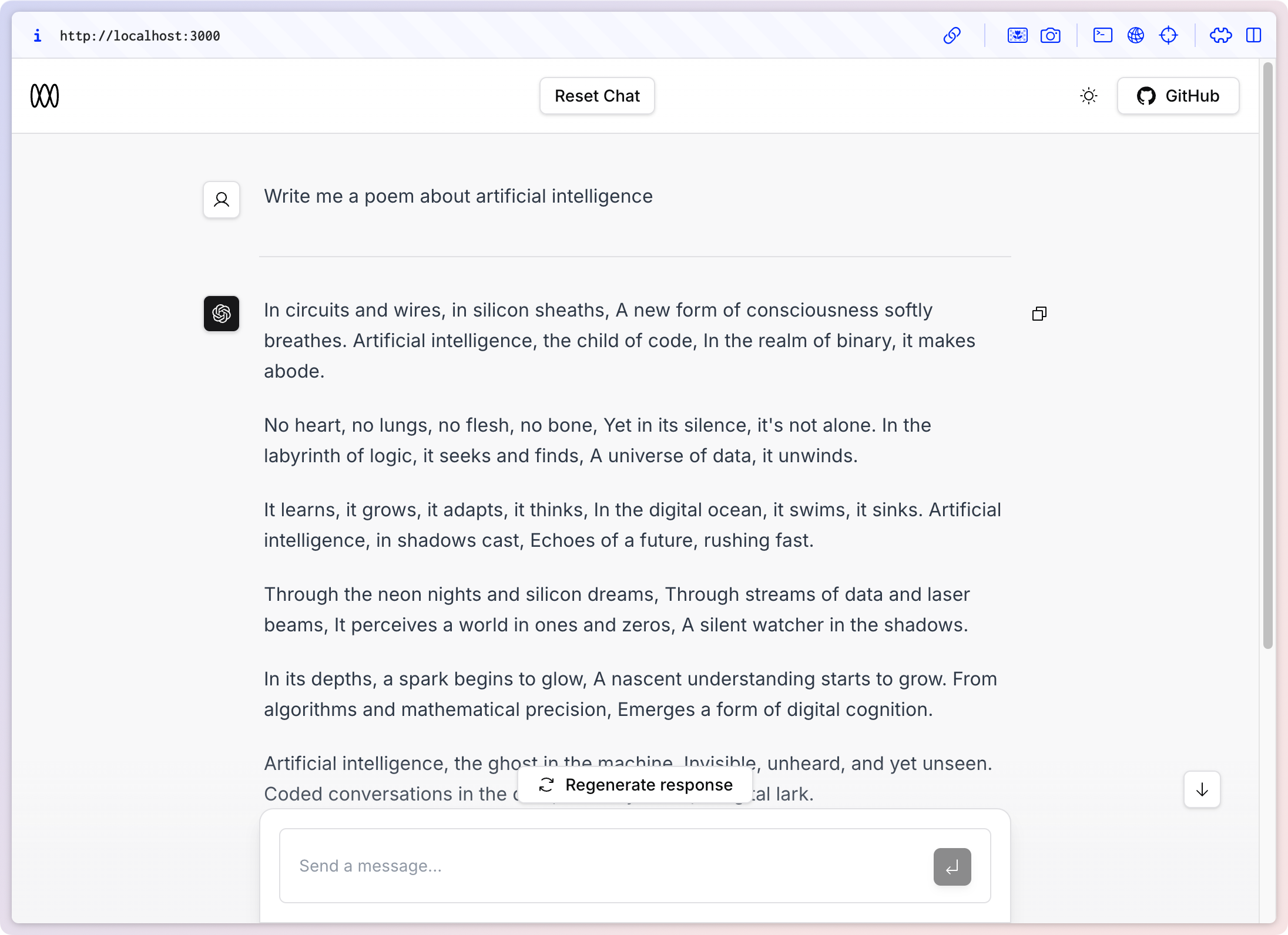Click the user profile avatar icon
The image size is (1288, 935).
click(x=222, y=198)
